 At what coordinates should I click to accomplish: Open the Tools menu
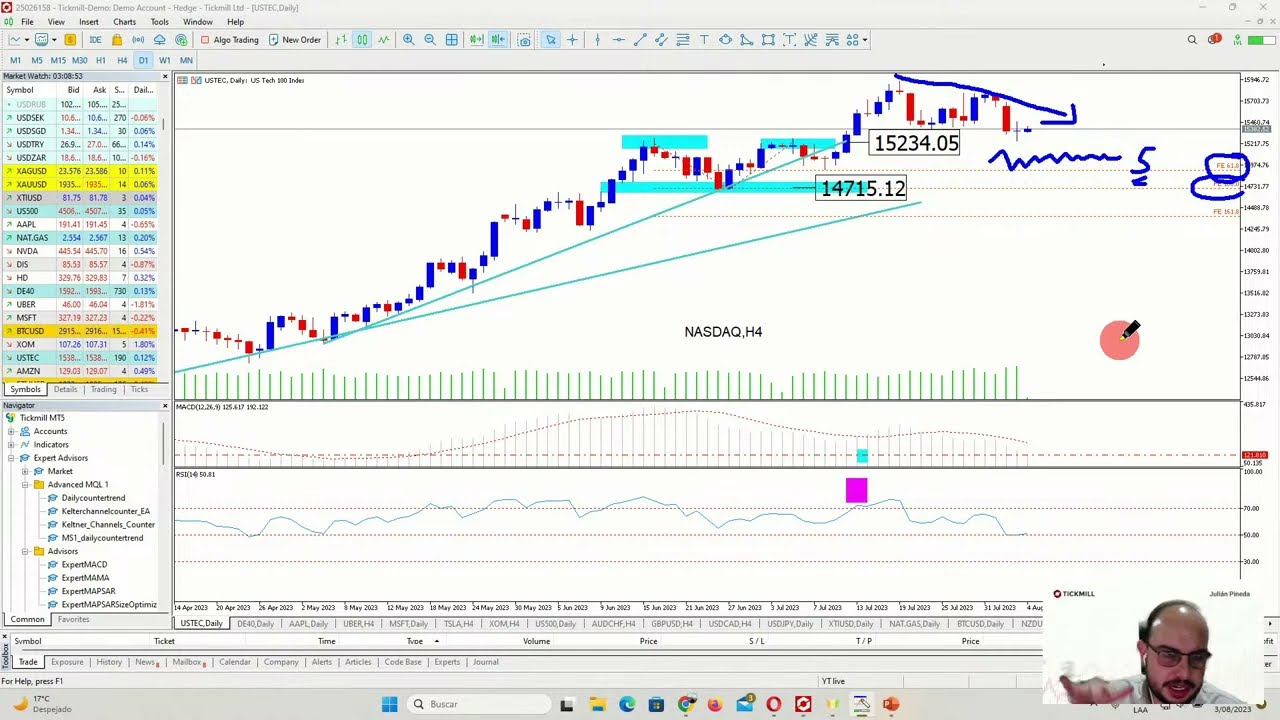pos(159,22)
